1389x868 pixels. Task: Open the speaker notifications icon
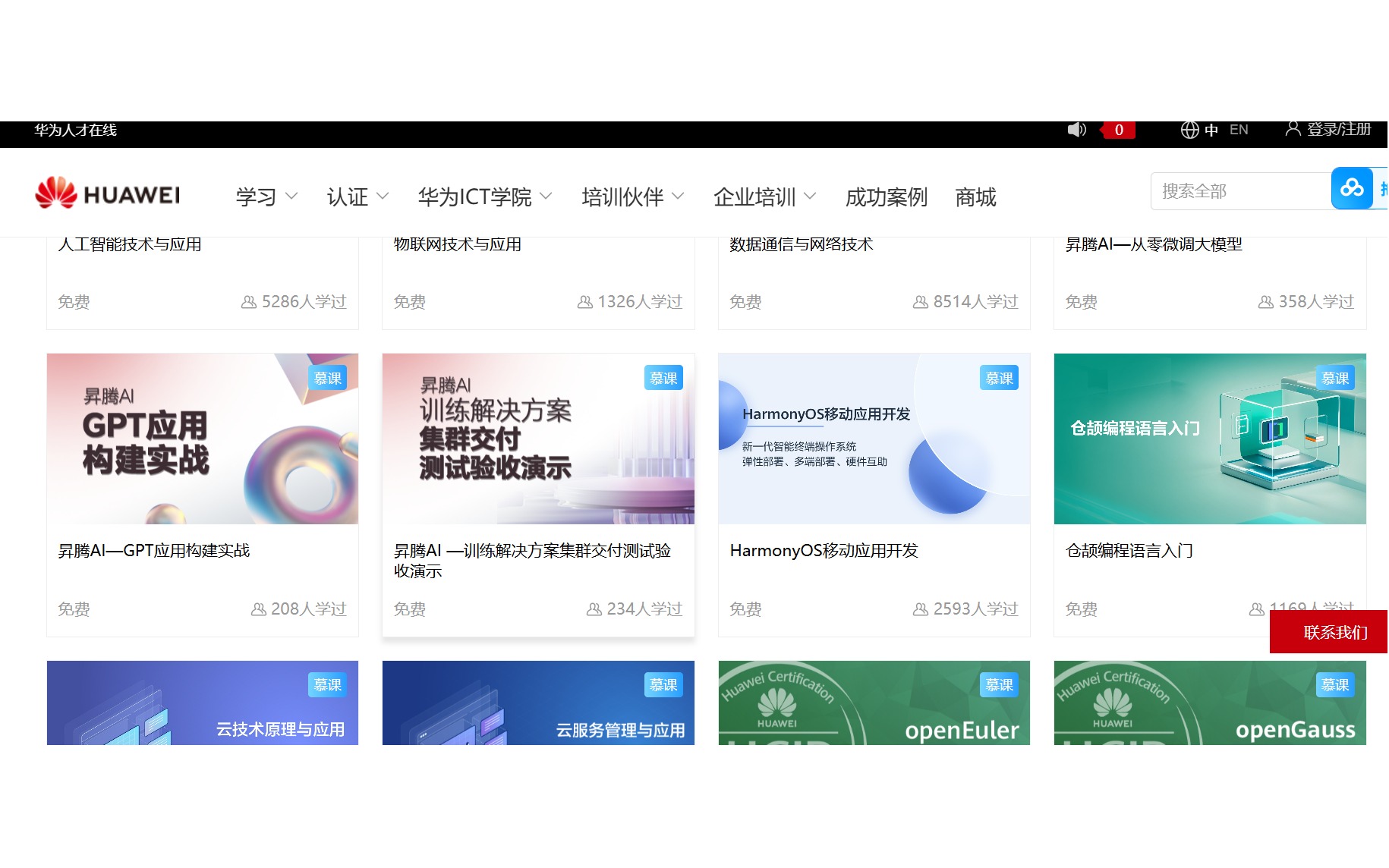(x=1076, y=130)
